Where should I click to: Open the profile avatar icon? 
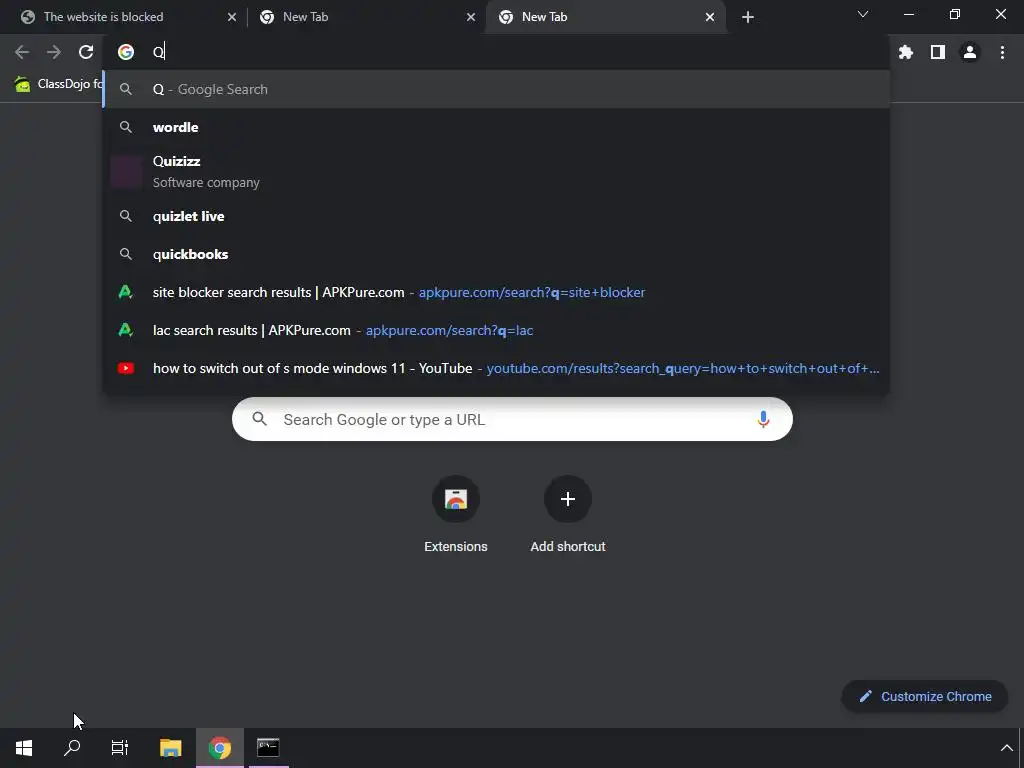coord(970,52)
